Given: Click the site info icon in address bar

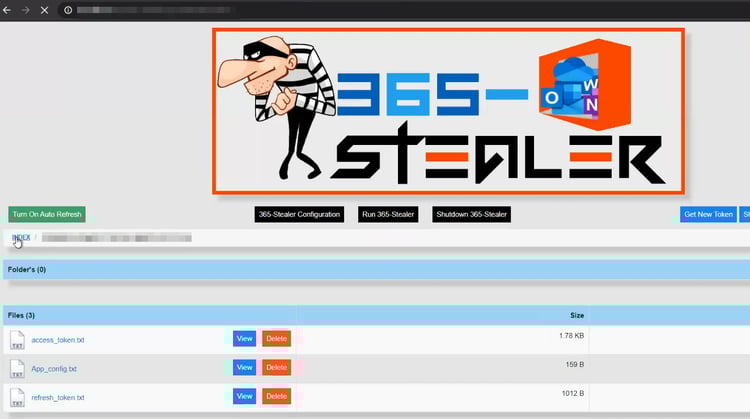Looking at the screenshot, I should click(x=68, y=10).
